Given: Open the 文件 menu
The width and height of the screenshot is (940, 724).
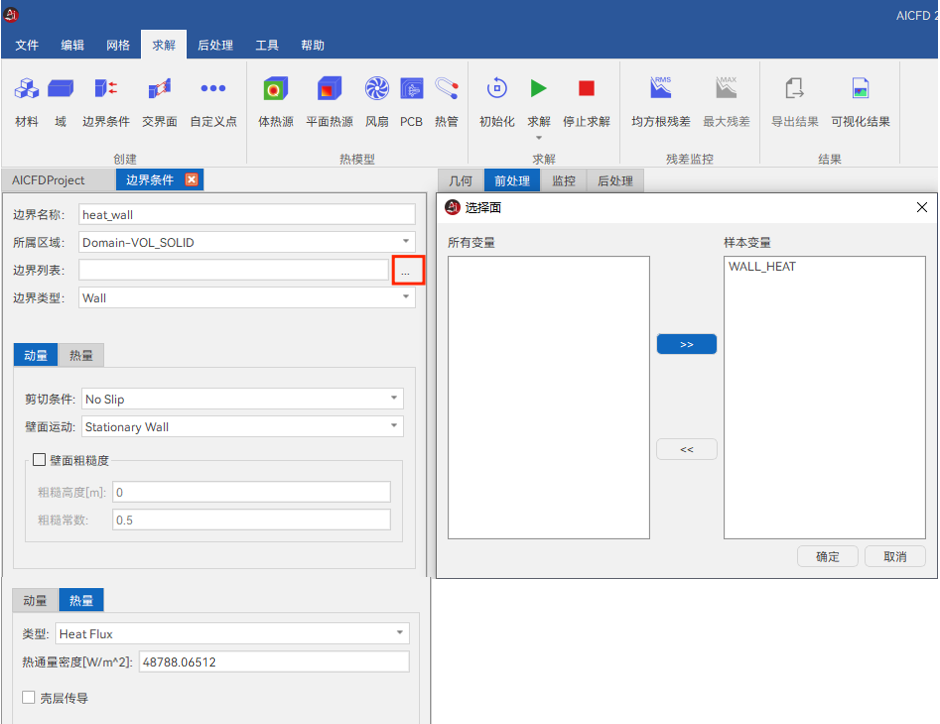Looking at the screenshot, I should coord(26,45).
